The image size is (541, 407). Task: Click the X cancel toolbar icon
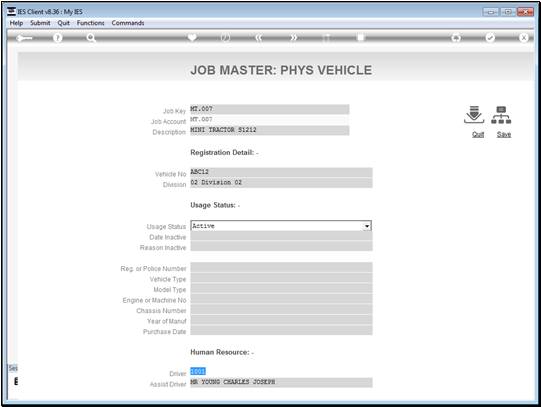coord(523,38)
